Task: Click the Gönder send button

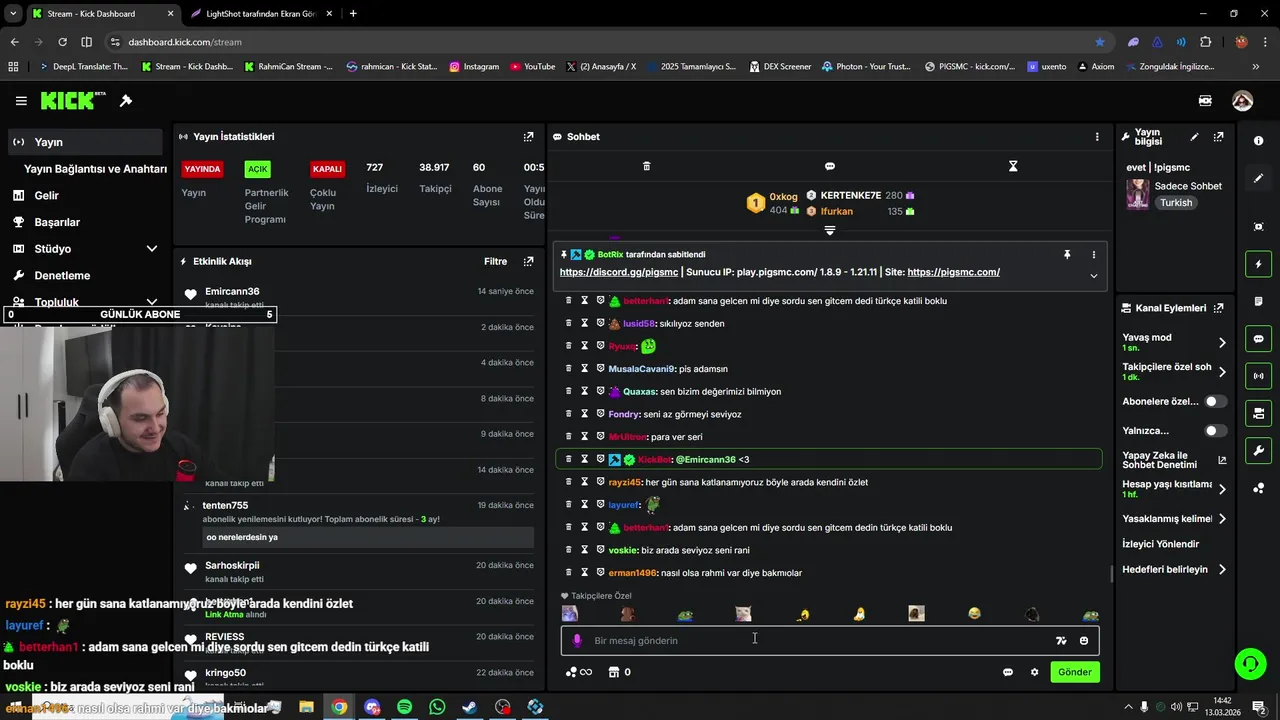Action: click(x=1075, y=672)
